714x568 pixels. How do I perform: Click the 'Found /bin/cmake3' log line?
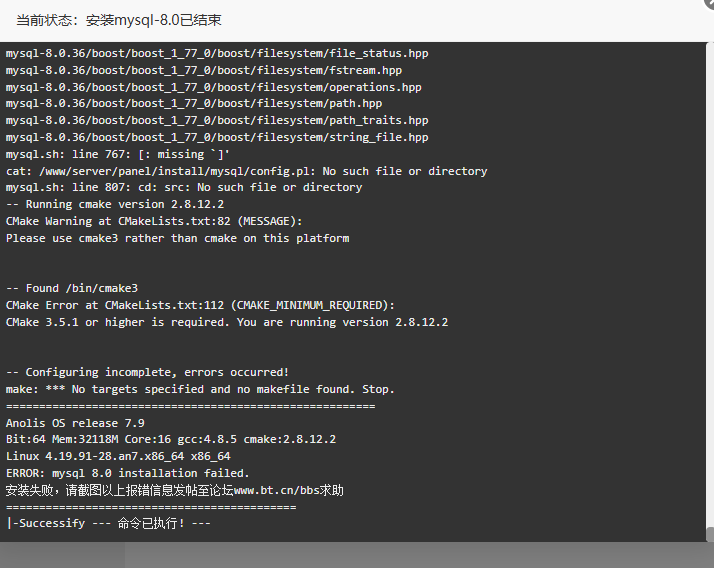[x=71, y=288]
